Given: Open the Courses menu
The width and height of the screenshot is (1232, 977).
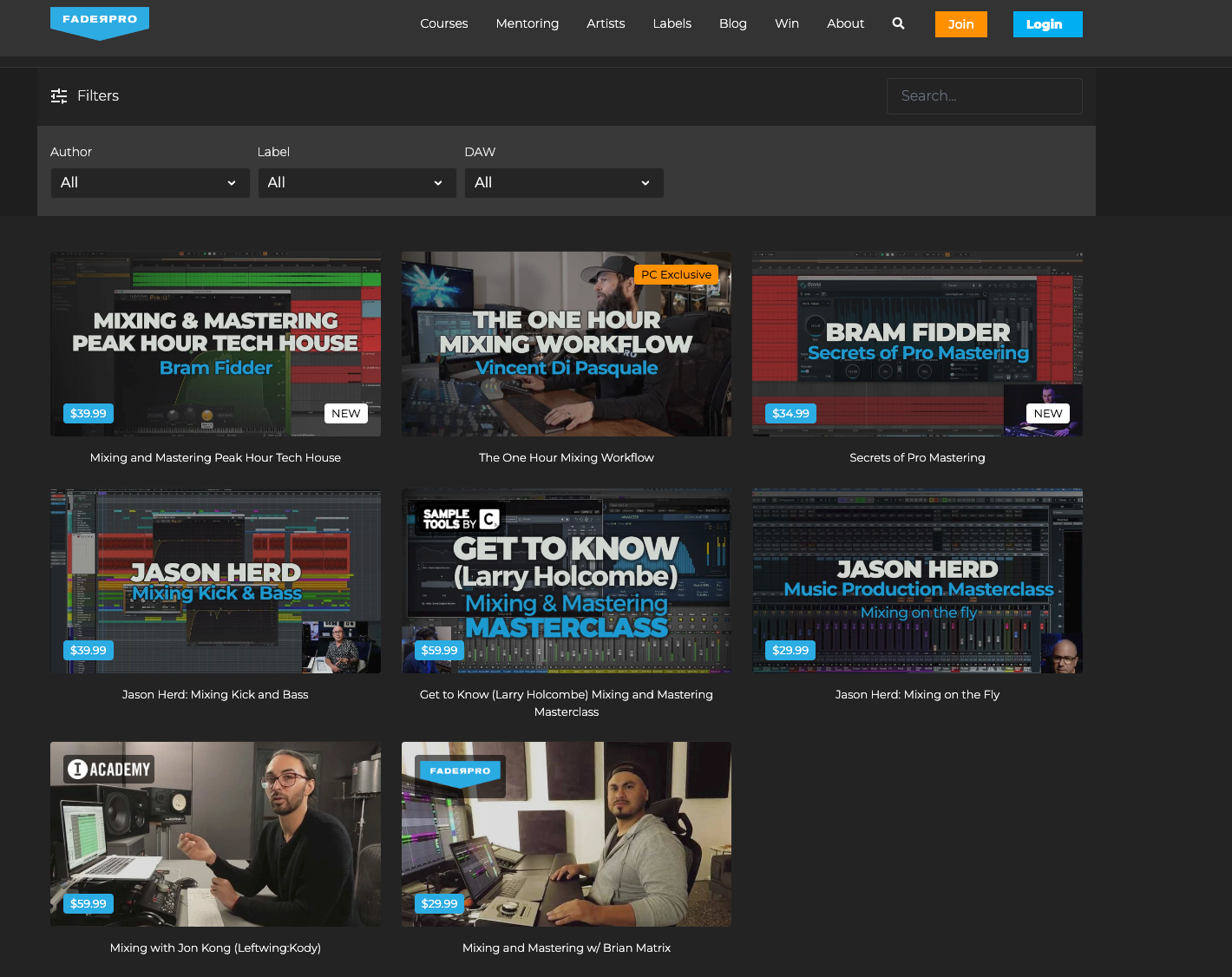Looking at the screenshot, I should click(x=443, y=23).
